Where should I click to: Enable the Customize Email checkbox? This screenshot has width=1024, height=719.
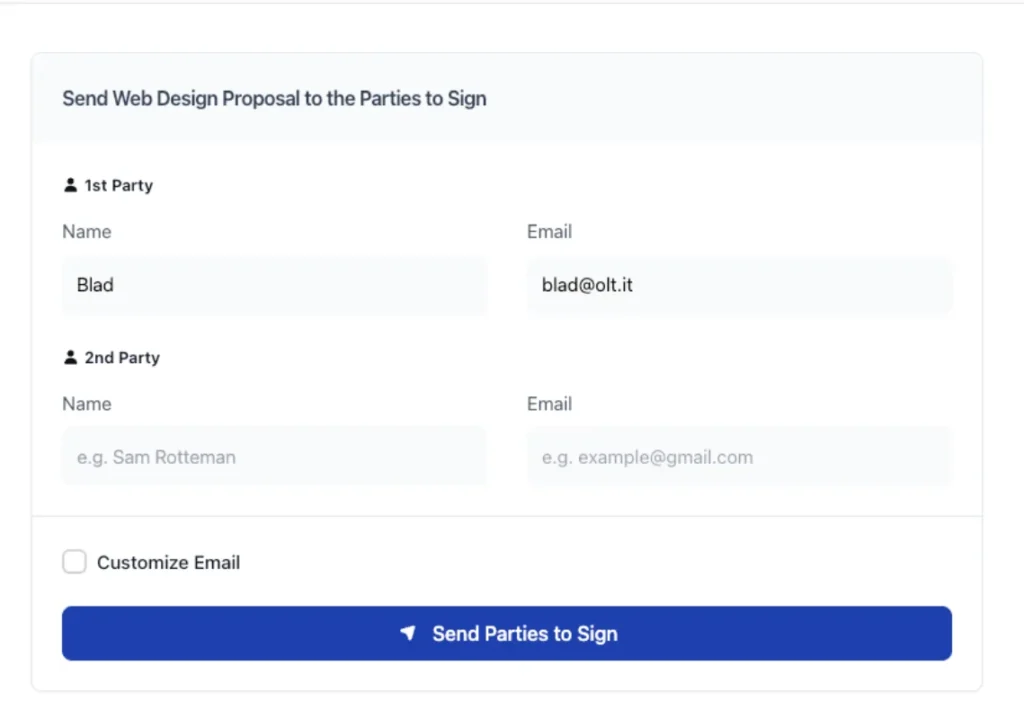75,562
